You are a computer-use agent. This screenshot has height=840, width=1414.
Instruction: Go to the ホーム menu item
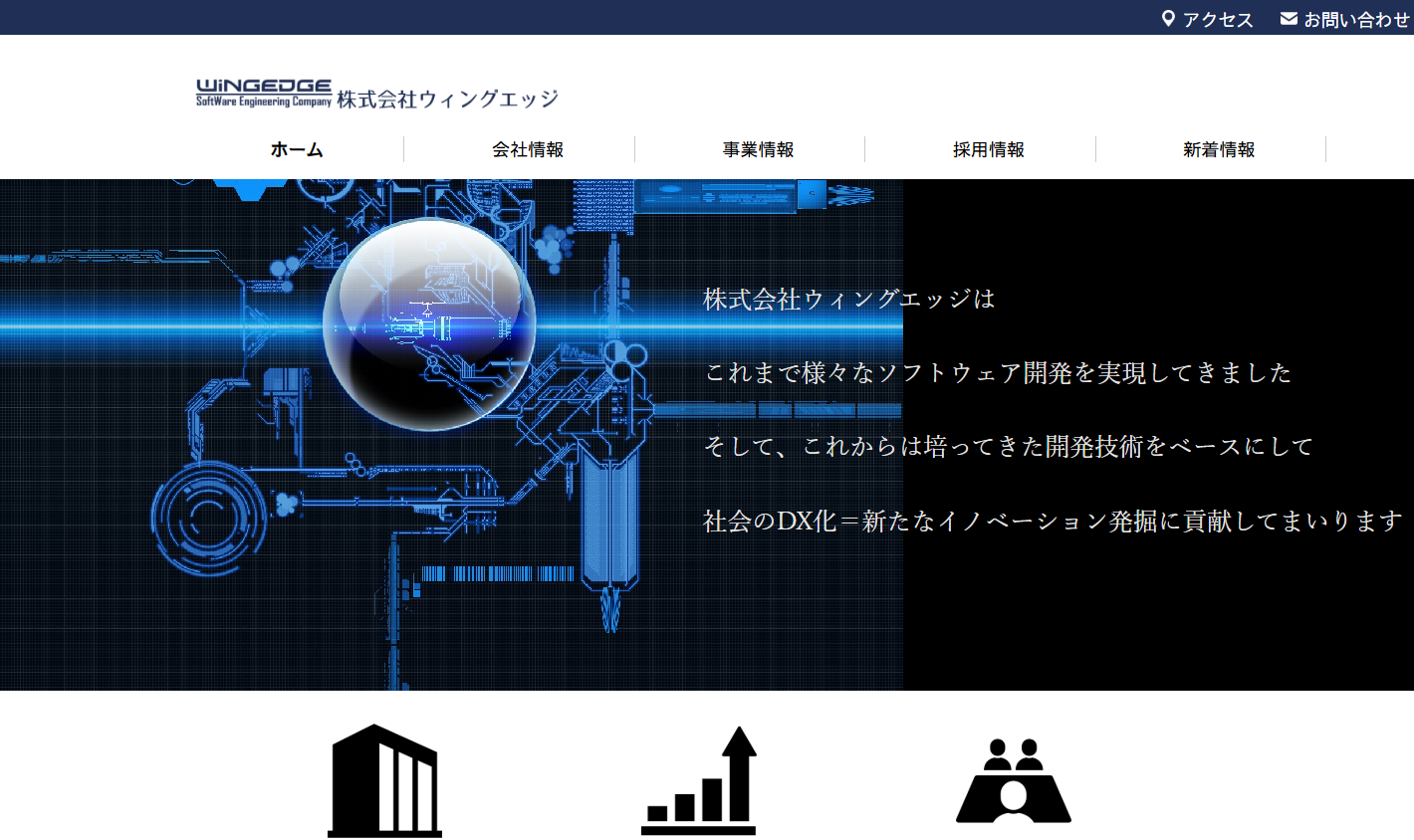point(297,149)
